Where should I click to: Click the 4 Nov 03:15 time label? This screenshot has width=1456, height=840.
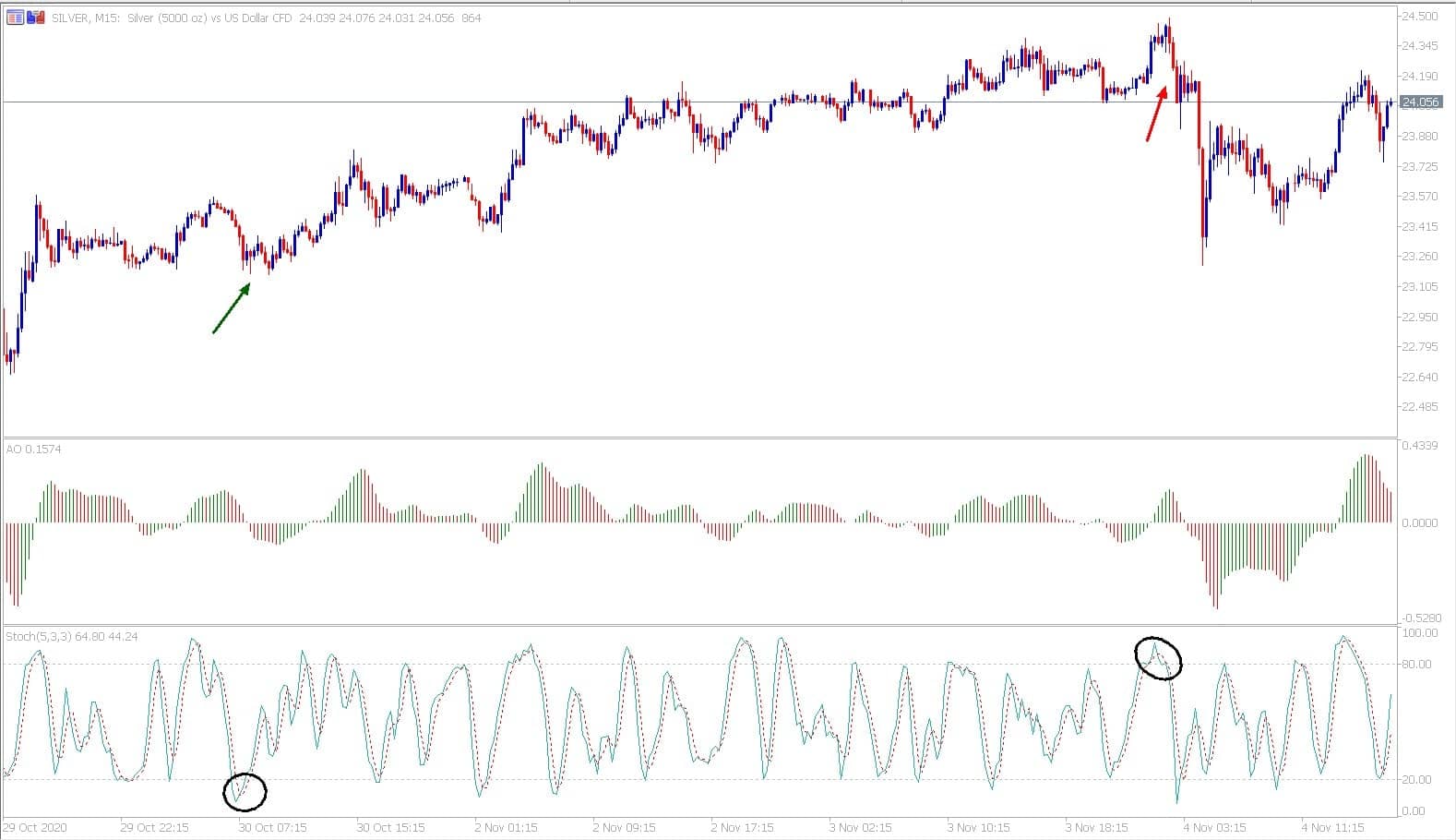coord(1215,827)
